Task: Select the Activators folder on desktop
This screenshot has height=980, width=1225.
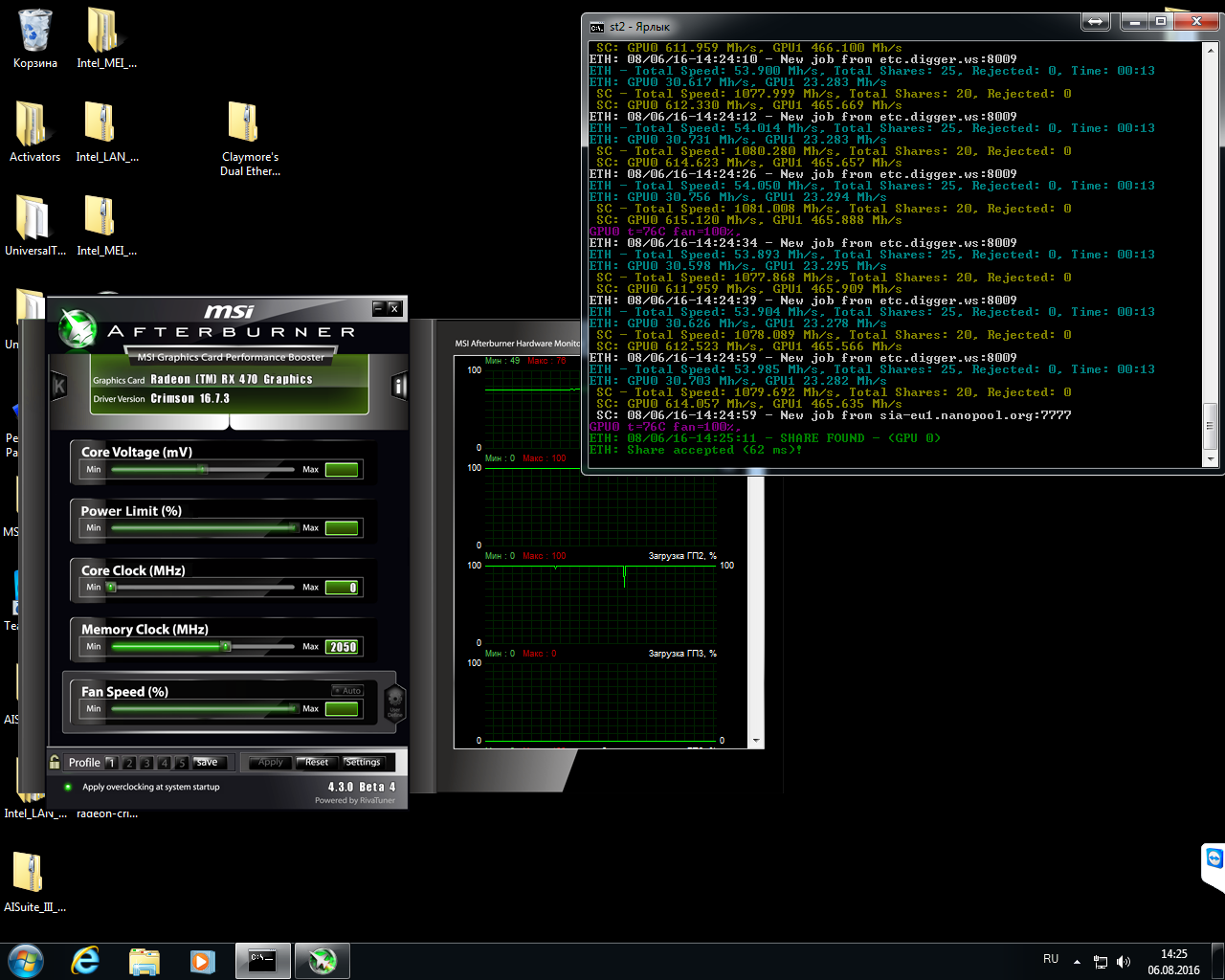Action: tap(34, 132)
